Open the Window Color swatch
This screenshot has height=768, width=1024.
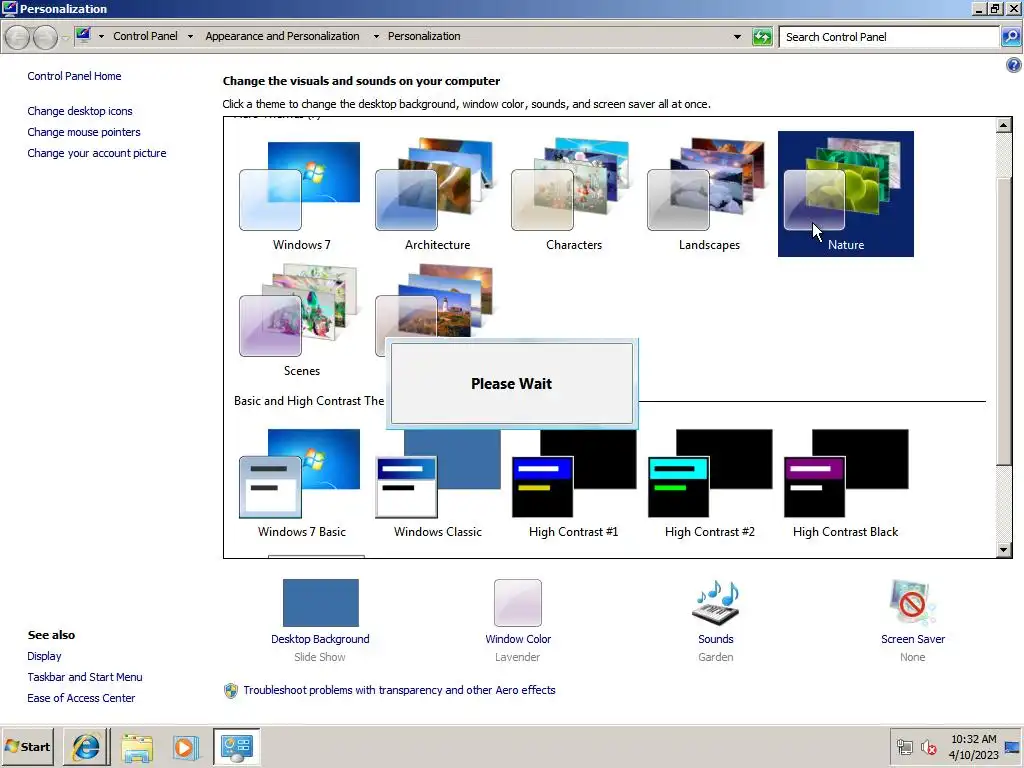click(x=517, y=603)
